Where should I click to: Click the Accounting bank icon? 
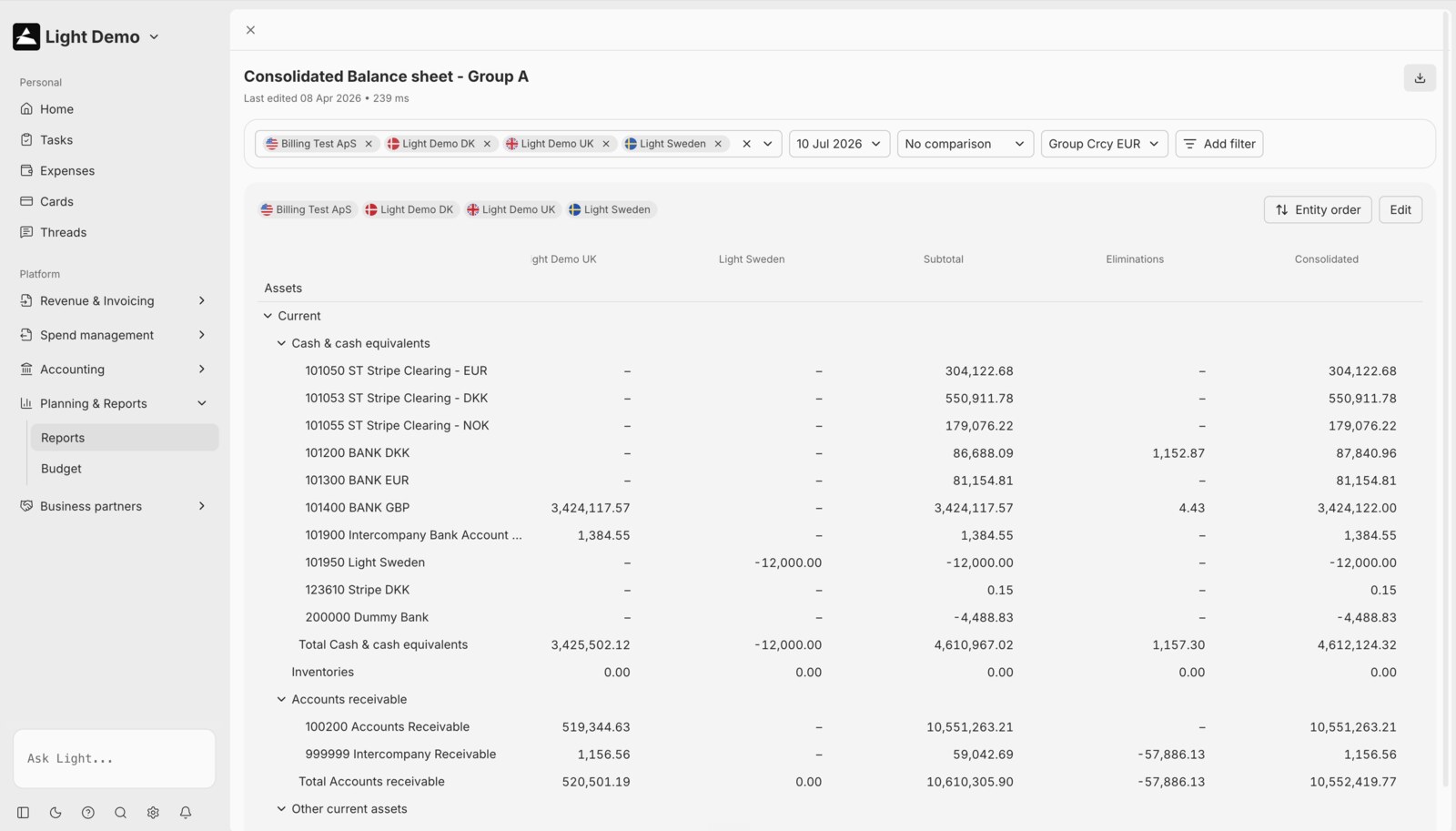(x=26, y=370)
